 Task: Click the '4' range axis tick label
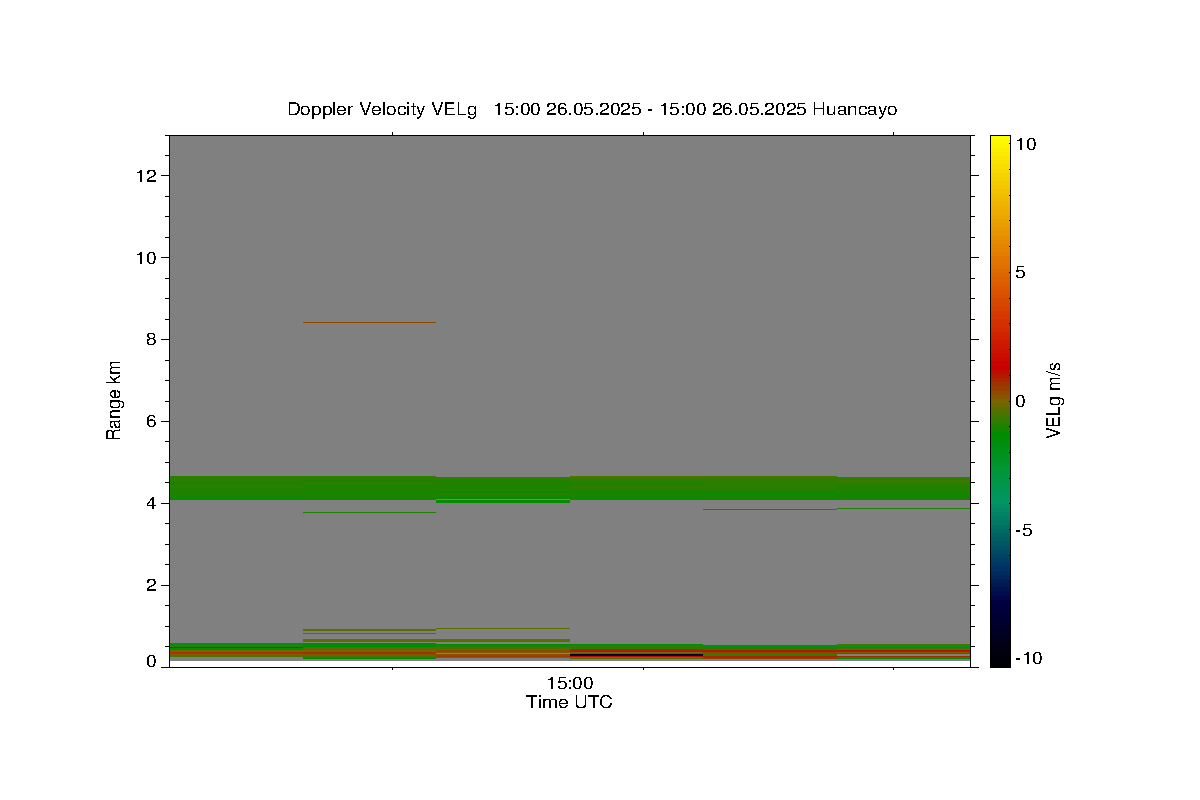[153, 503]
